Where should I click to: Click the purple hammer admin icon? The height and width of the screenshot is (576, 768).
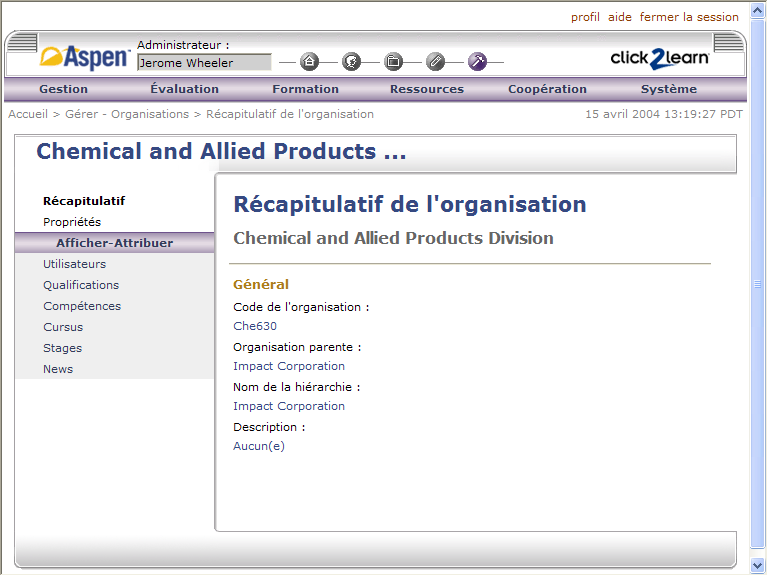[x=478, y=62]
